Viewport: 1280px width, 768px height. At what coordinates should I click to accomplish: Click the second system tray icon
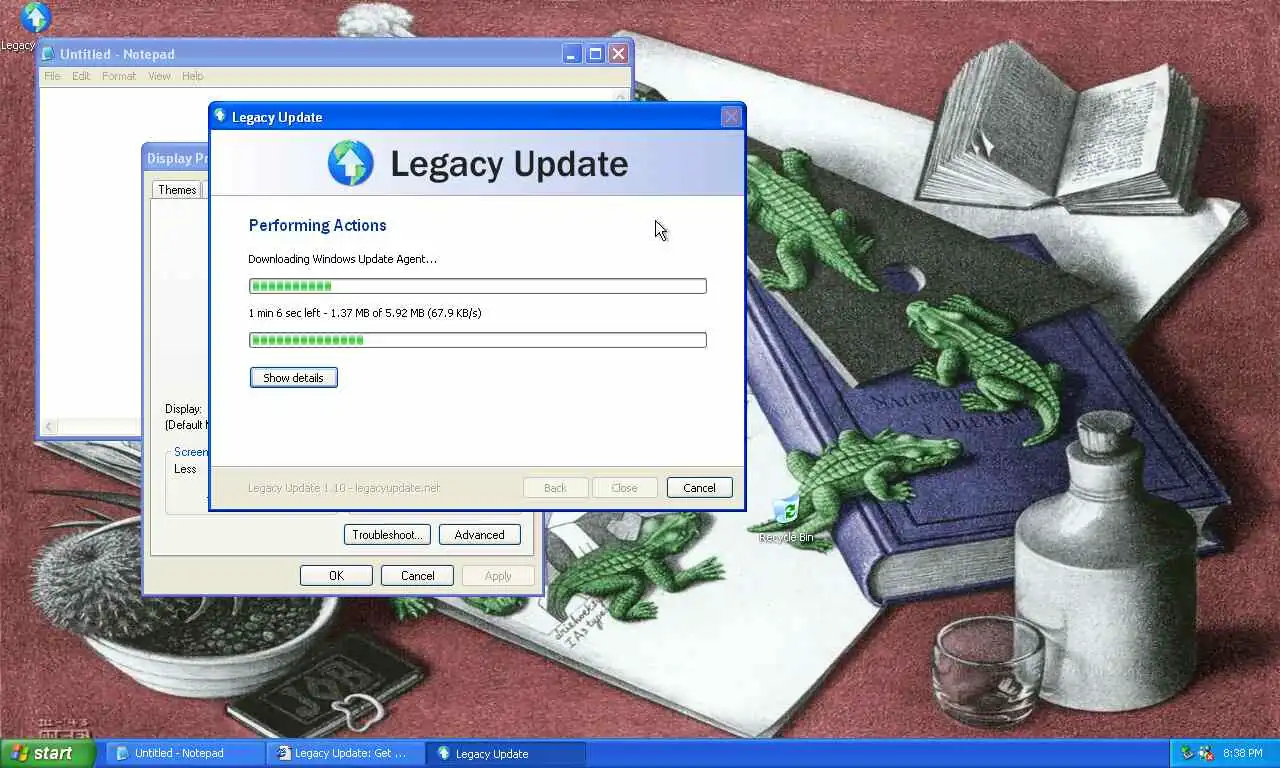pos(1205,753)
